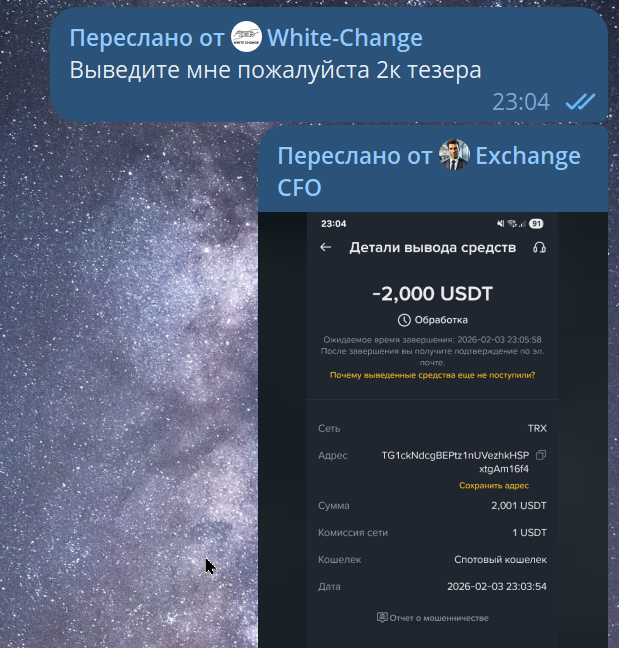The width and height of the screenshot is (619, 648).
Task: Open the Отчет о мошенничестве link
Action: [439, 618]
